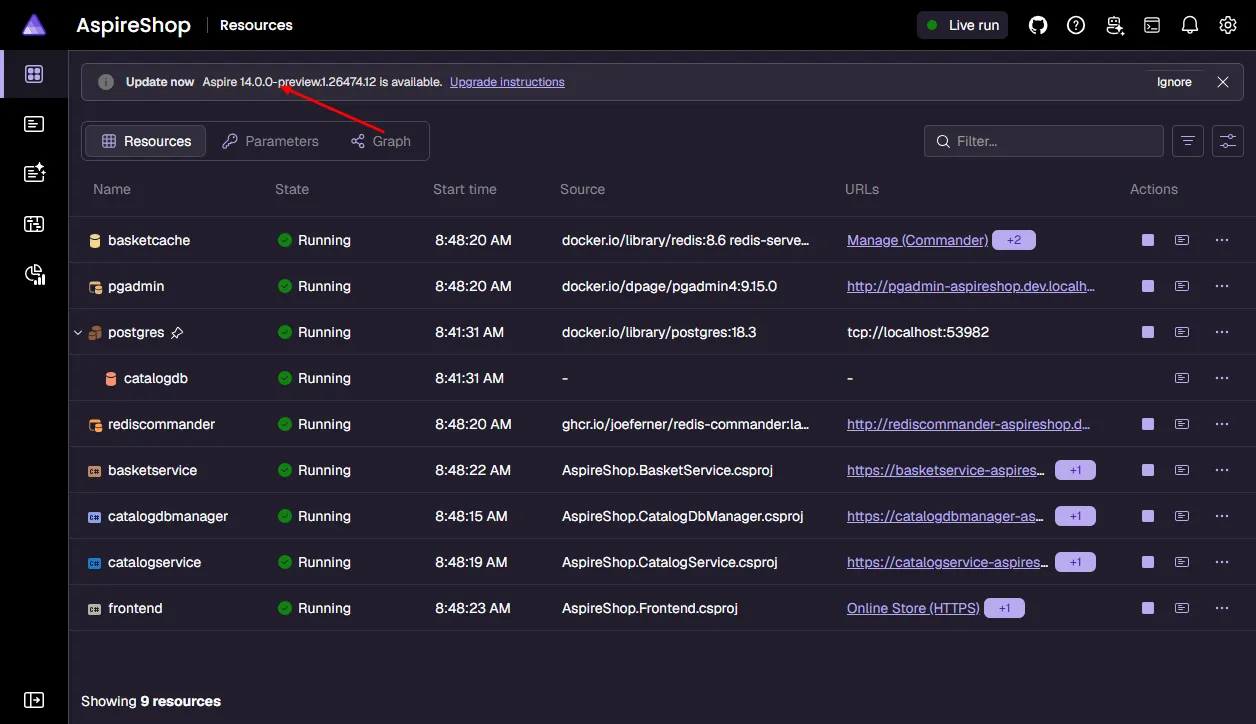Open the AI assistant chat icon
The height and width of the screenshot is (724, 1256).
pyautogui.click(x=1115, y=25)
